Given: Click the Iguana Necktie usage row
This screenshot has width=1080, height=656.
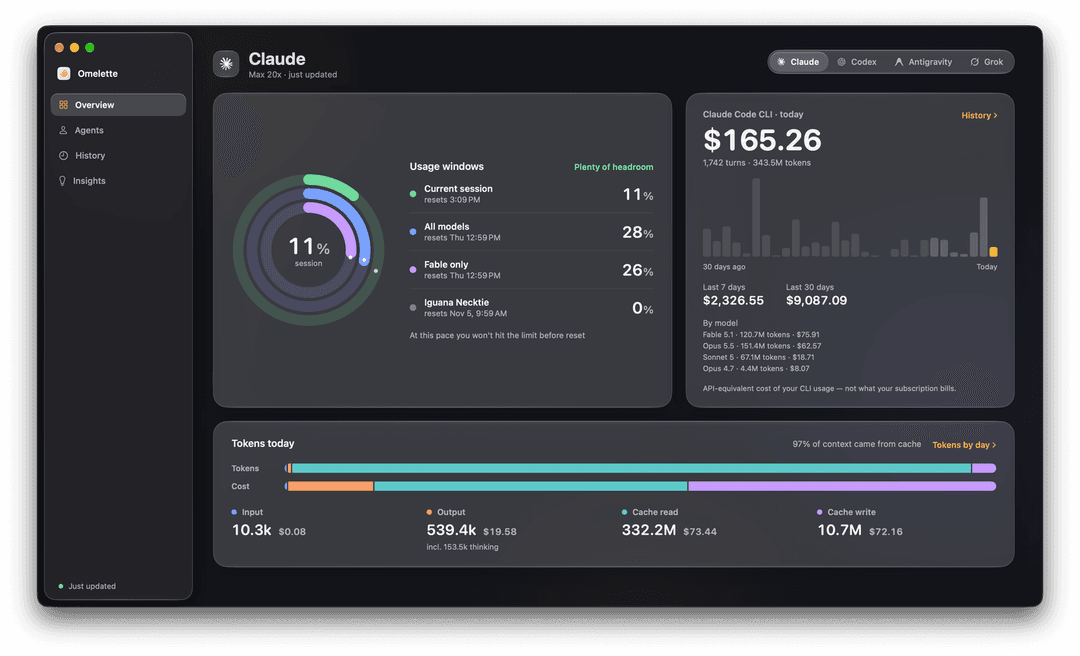Looking at the screenshot, I should (531, 308).
